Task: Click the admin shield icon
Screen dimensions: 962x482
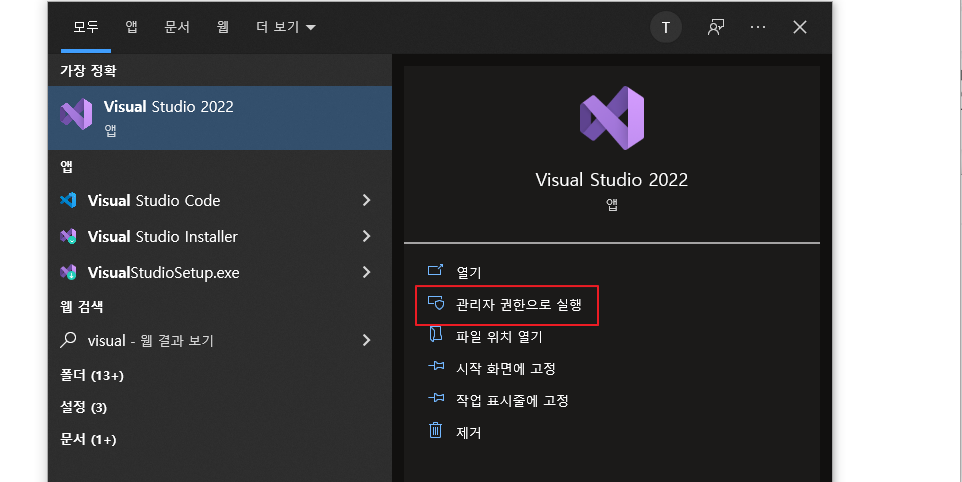Action: pos(436,303)
